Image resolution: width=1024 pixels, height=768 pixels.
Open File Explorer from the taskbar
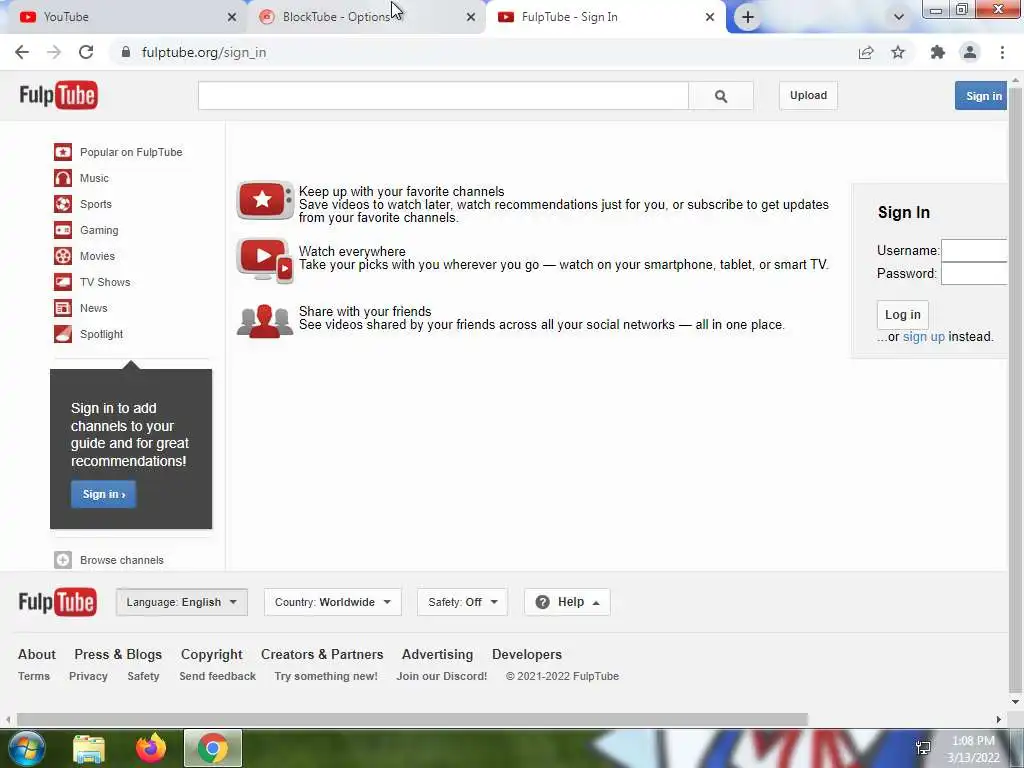[x=89, y=748]
